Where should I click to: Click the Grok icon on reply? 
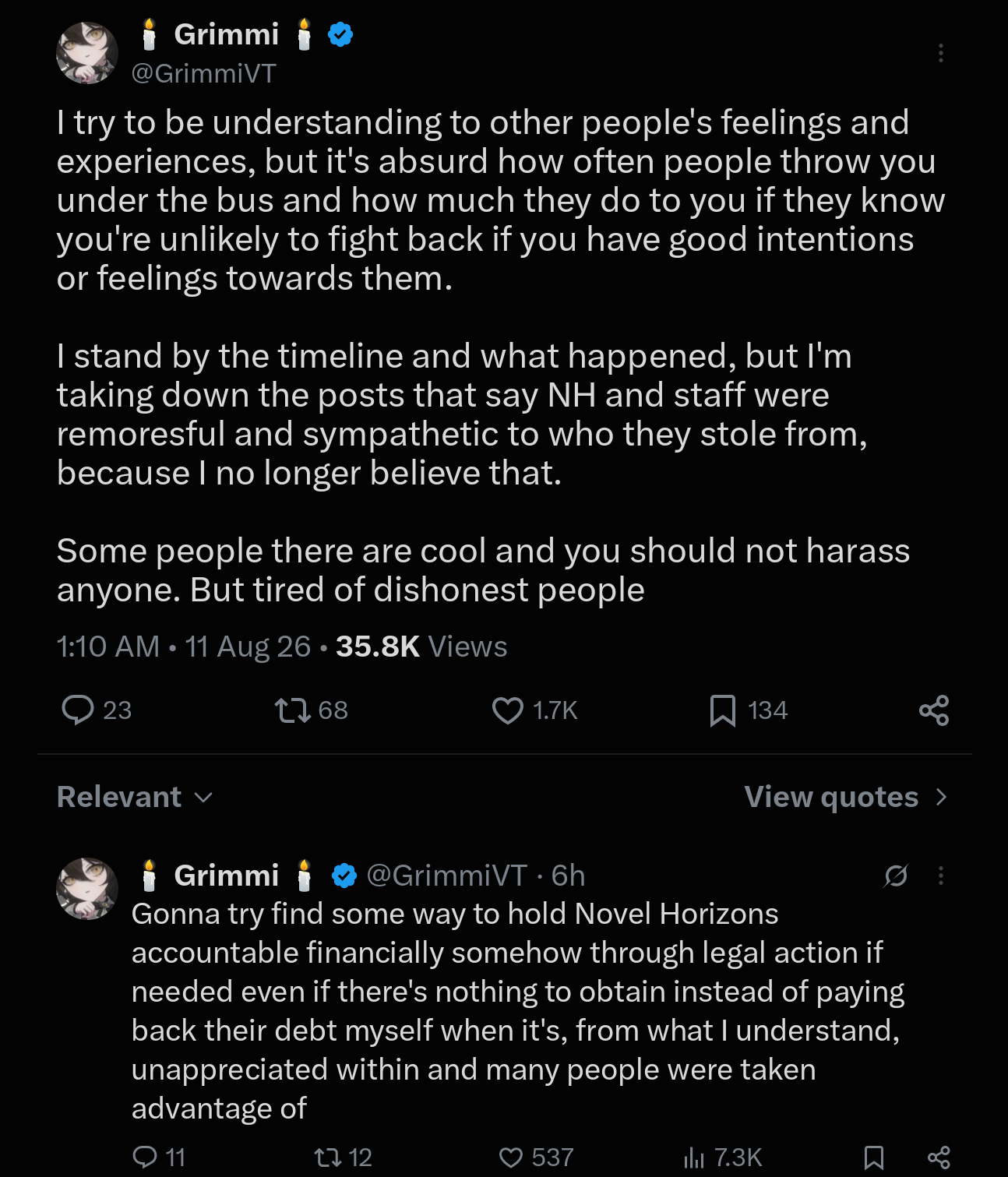pos(896,876)
